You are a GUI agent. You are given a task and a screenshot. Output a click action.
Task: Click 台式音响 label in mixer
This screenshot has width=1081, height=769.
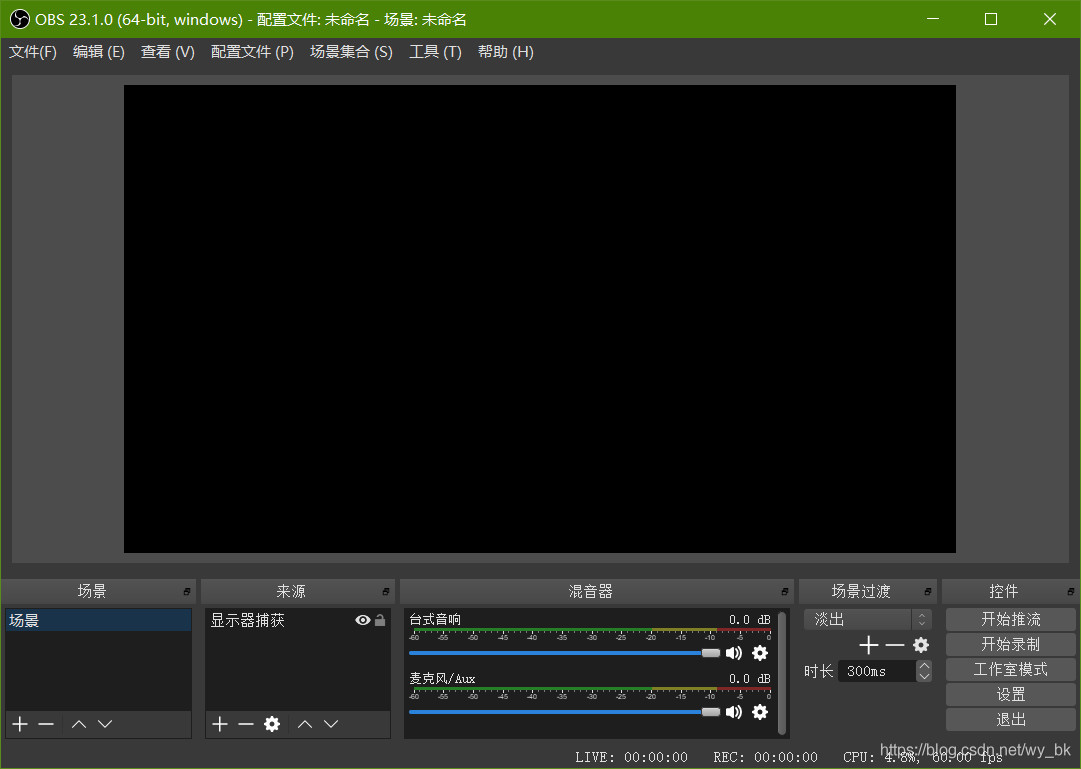435,619
